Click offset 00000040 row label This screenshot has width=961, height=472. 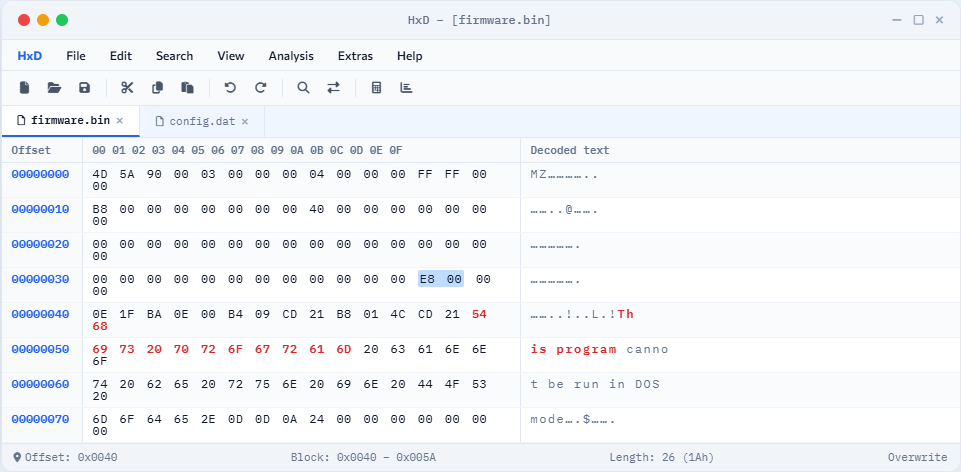(40, 314)
